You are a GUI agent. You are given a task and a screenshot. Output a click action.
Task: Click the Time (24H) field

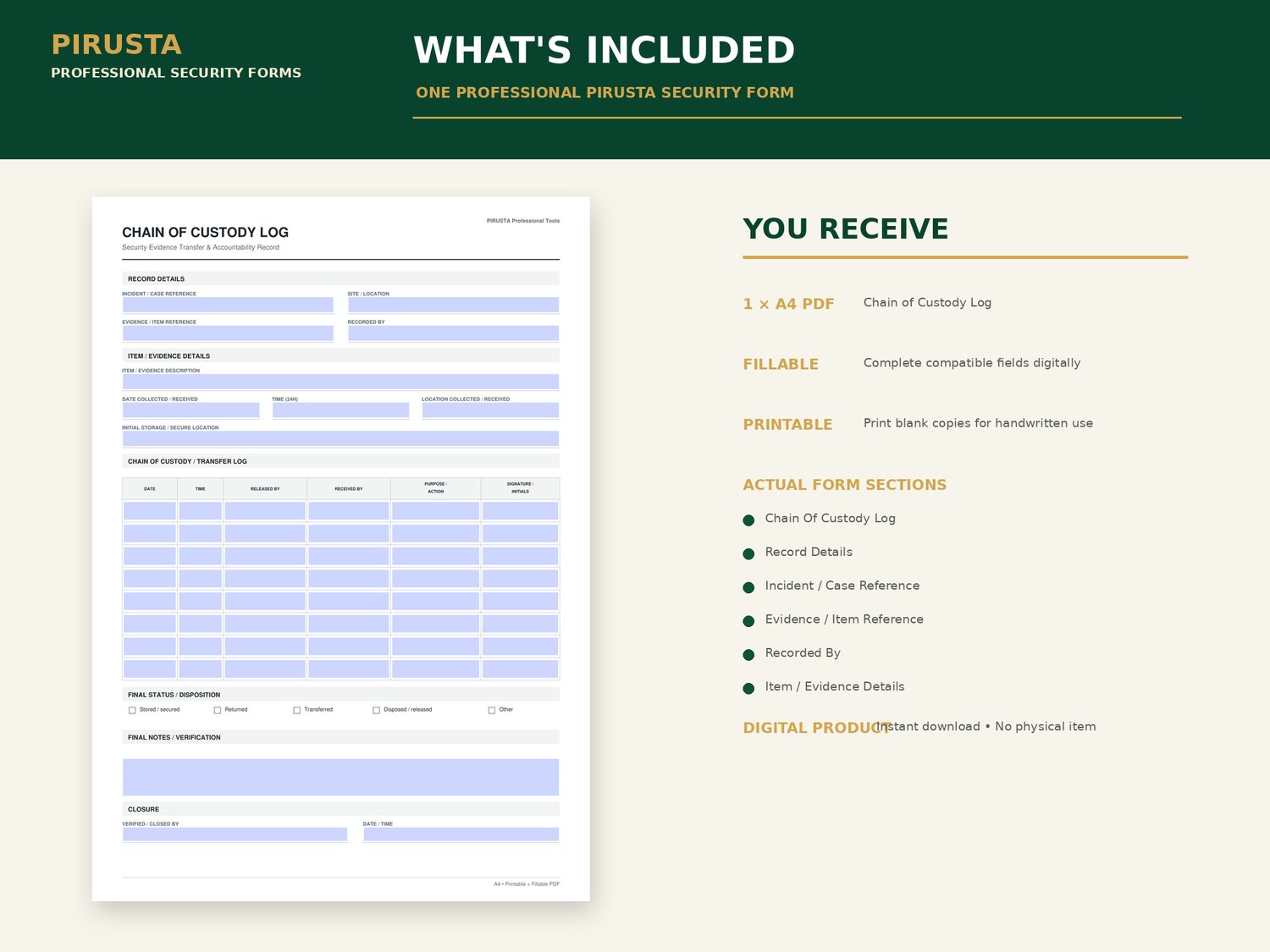[x=340, y=410]
